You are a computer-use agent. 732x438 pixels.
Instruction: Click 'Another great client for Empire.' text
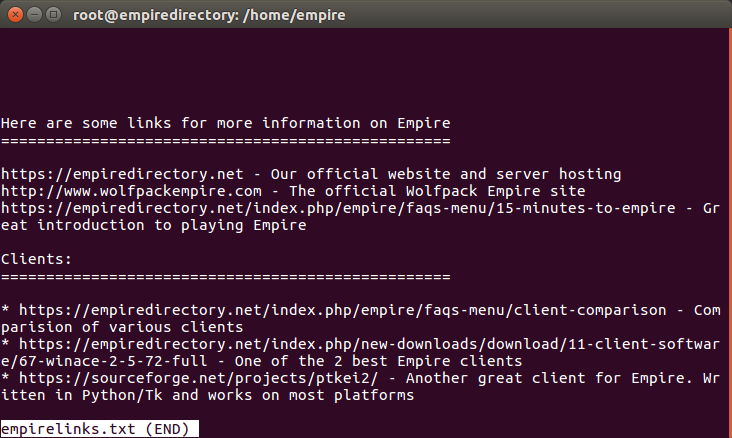click(x=549, y=378)
